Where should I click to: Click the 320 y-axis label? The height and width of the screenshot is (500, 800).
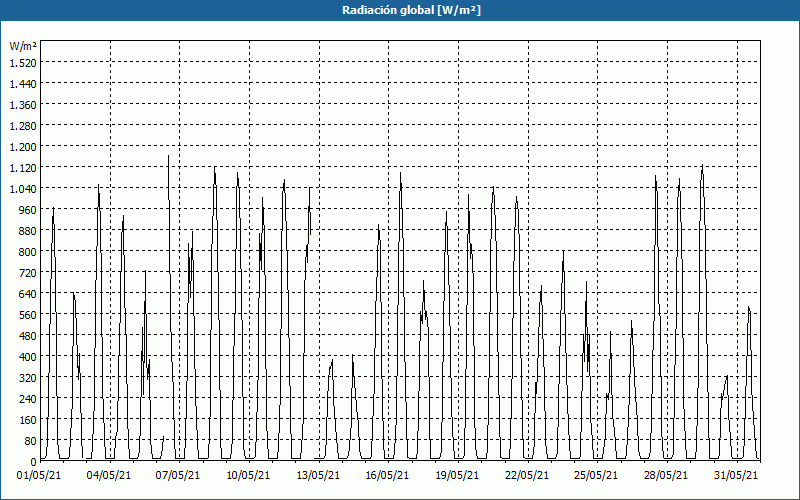28,378
